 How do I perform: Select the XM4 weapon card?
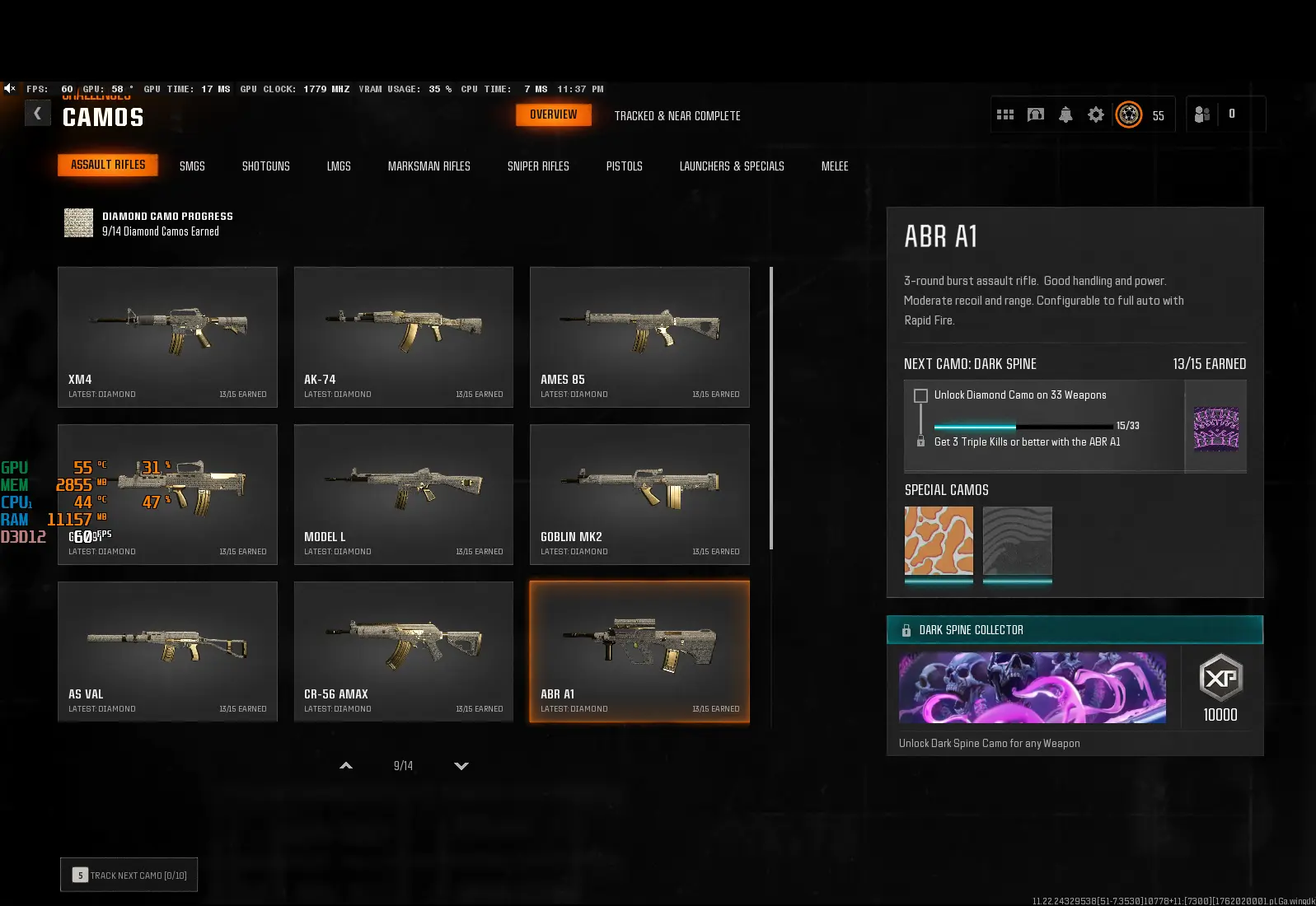click(x=167, y=337)
